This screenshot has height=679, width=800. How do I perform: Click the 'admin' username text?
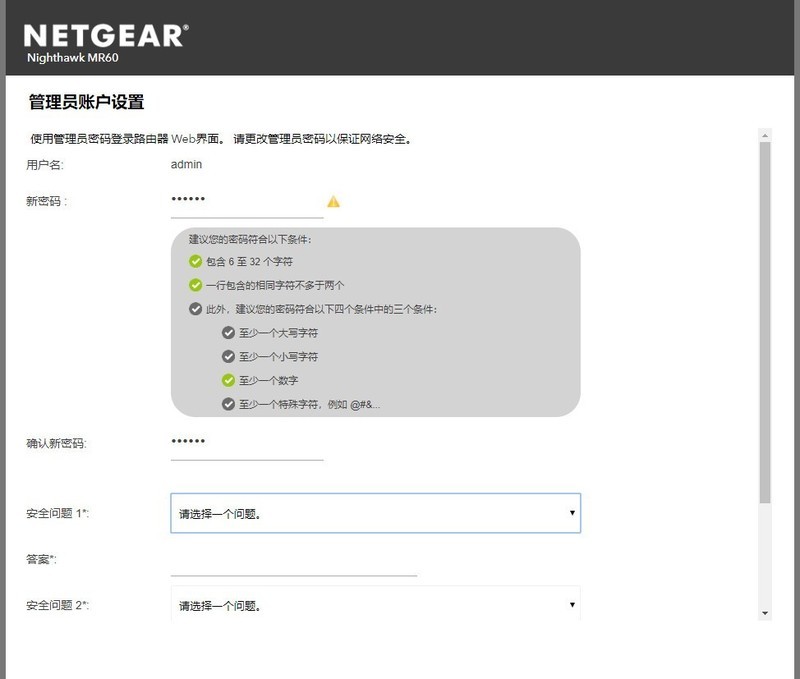(186, 164)
